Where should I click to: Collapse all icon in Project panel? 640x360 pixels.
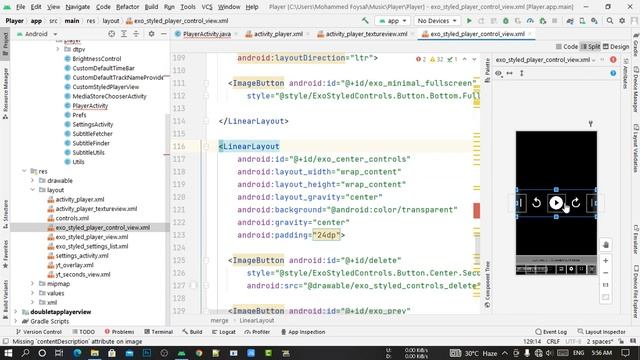coord(136,34)
